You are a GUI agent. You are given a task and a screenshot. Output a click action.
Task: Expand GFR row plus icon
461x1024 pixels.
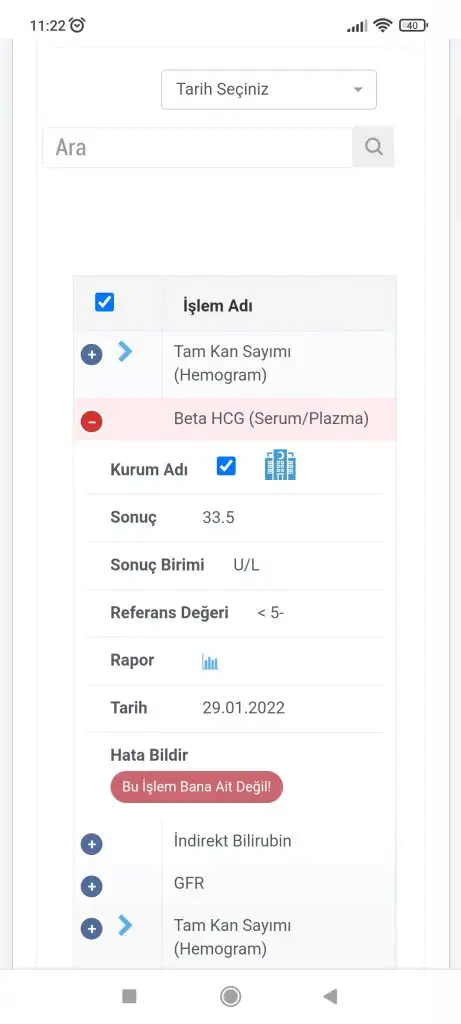(x=91, y=887)
